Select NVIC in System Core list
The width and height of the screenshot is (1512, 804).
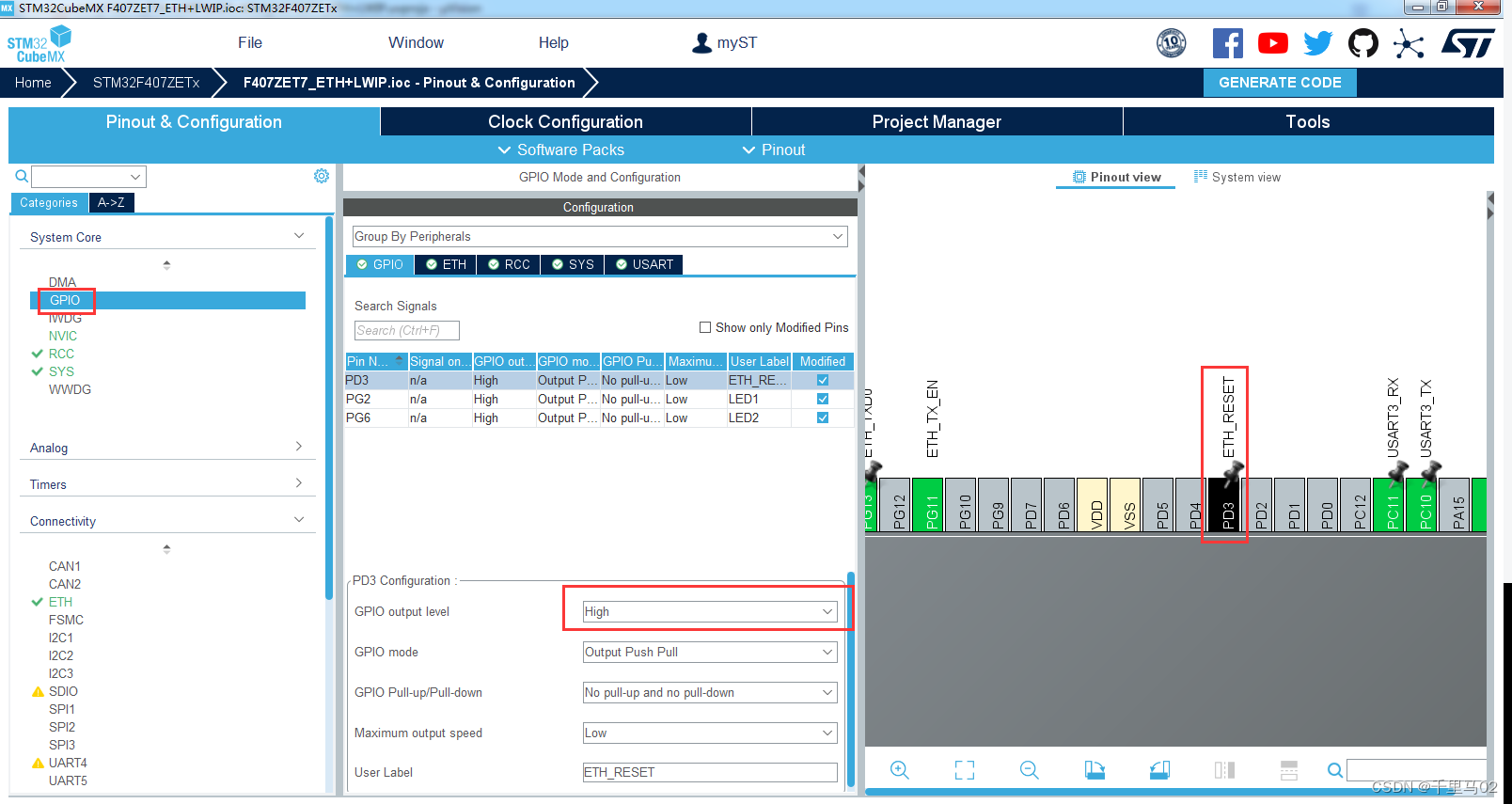click(x=63, y=336)
